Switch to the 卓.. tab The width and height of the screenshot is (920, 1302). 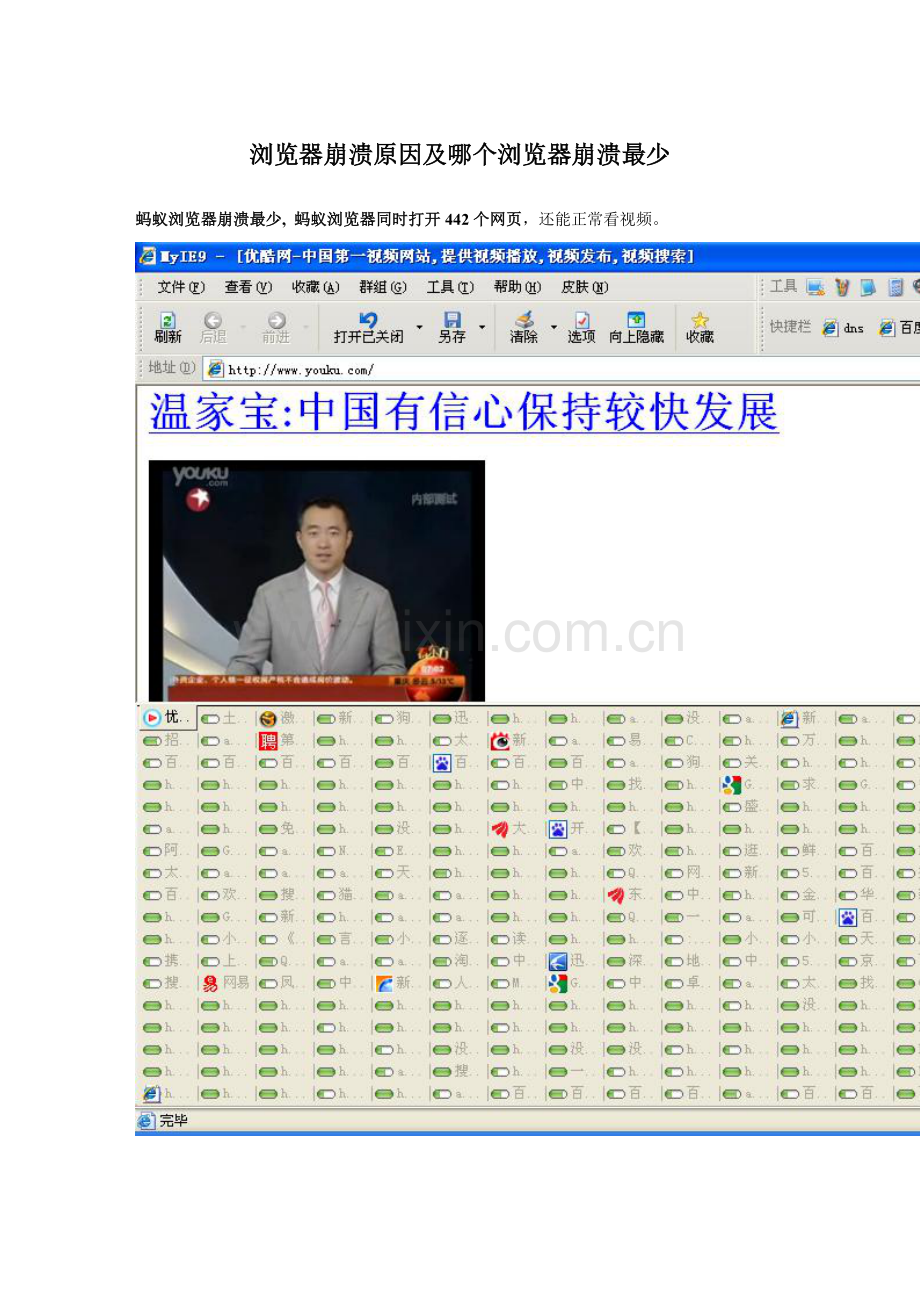click(x=689, y=983)
